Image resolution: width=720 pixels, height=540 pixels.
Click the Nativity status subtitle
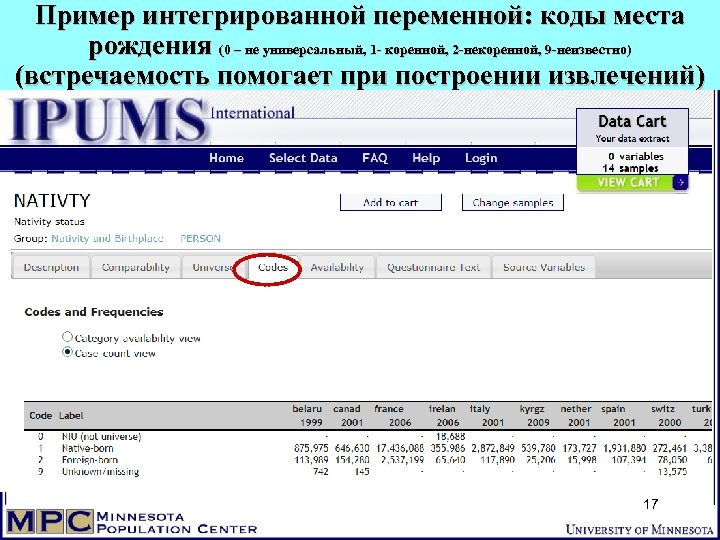click(x=49, y=222)
